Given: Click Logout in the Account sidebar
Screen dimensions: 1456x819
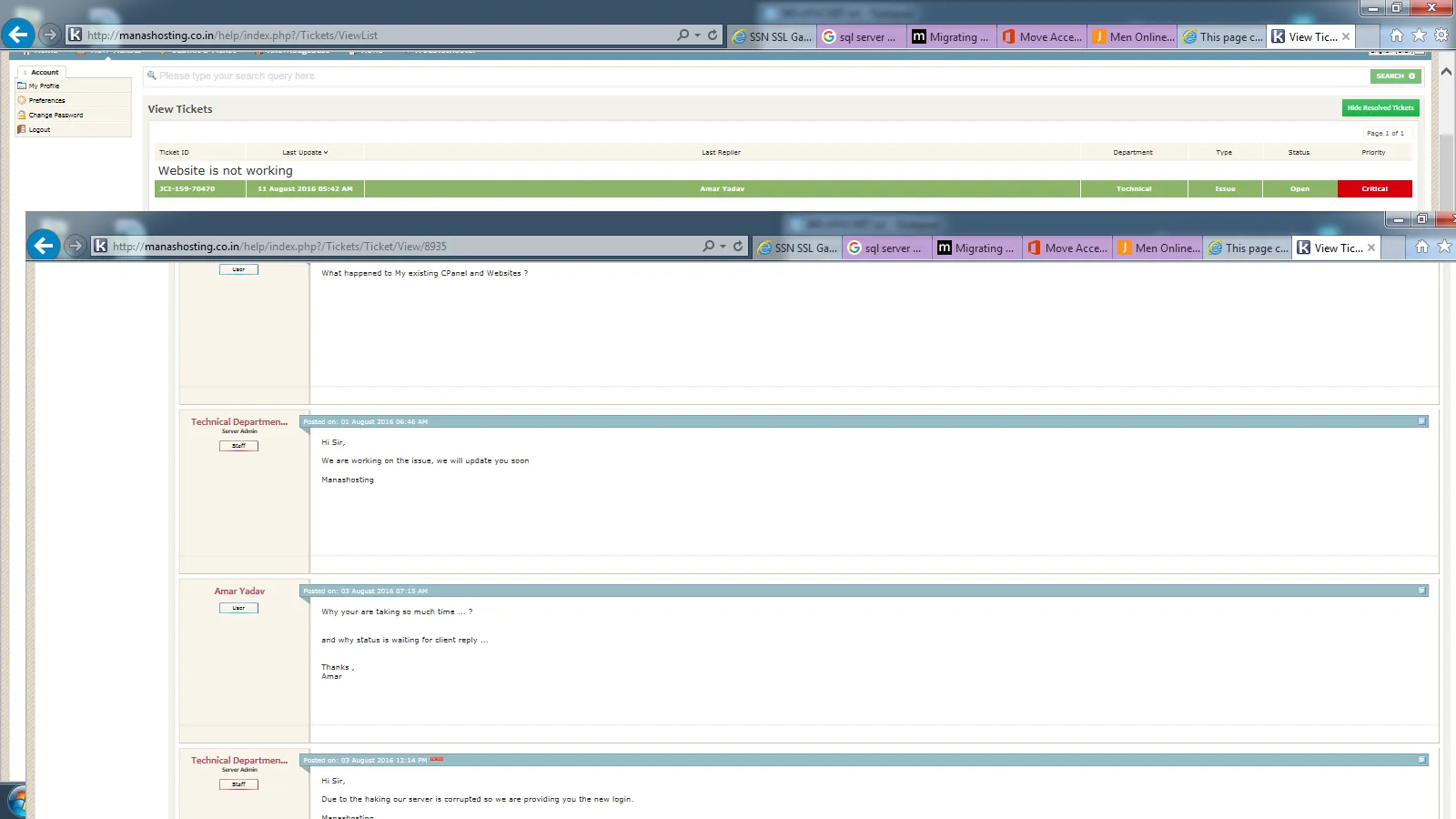Looking at the screenshot, I should 39,129.
